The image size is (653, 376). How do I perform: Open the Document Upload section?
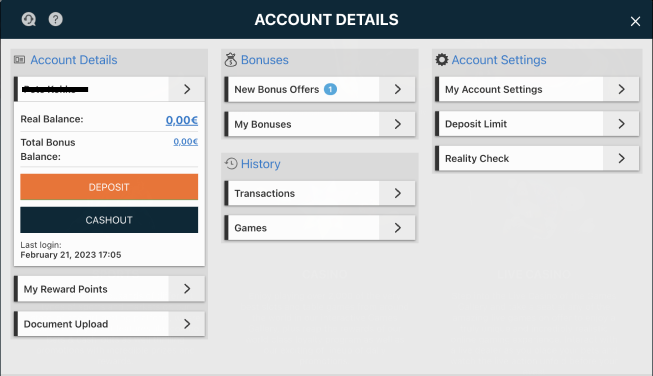click(109, 324)
